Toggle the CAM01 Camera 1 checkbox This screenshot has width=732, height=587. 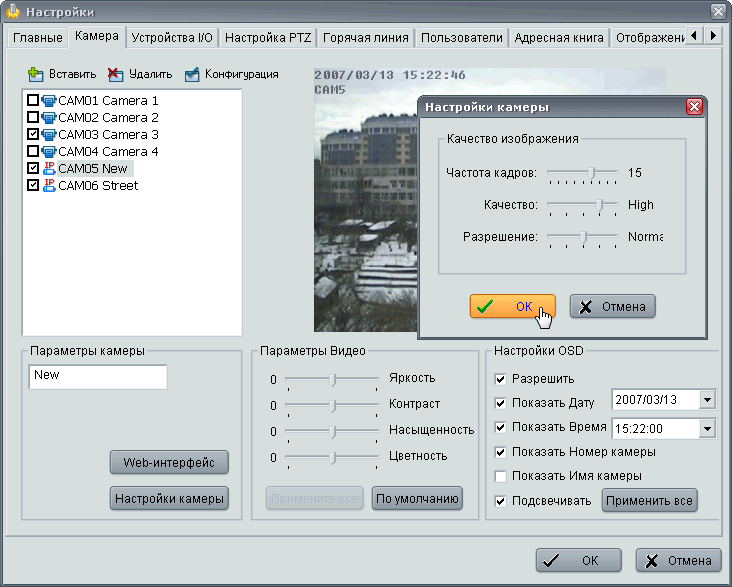point(33,100)
